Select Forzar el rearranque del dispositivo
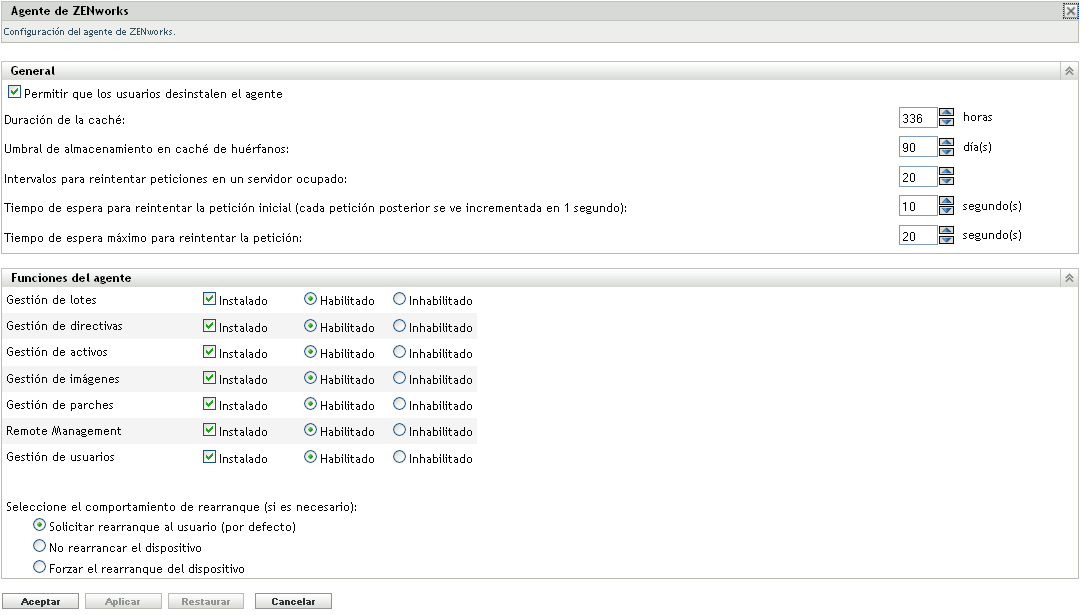The height and width of the screenshot is (615, 1083). coord(40,566)
